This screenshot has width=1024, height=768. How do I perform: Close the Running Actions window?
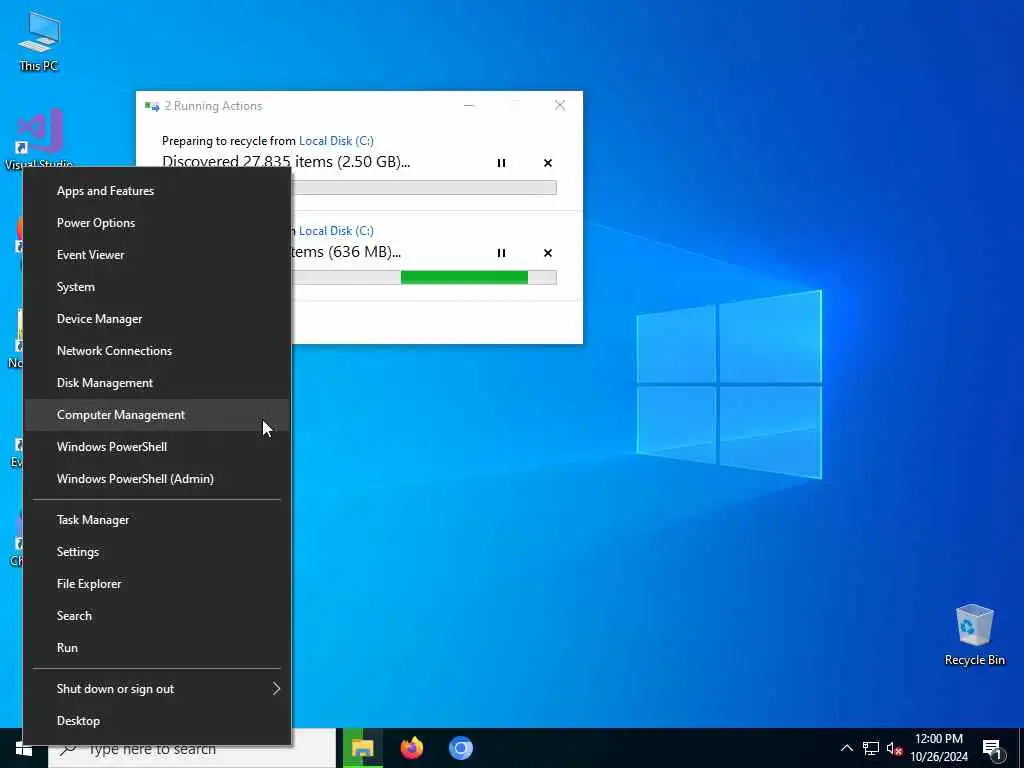[x=560, y=105]
